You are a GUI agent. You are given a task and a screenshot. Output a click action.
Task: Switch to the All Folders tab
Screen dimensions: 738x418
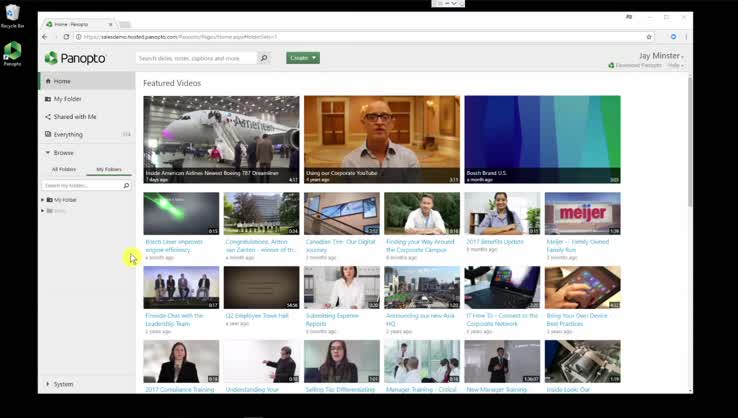(64, 169)
